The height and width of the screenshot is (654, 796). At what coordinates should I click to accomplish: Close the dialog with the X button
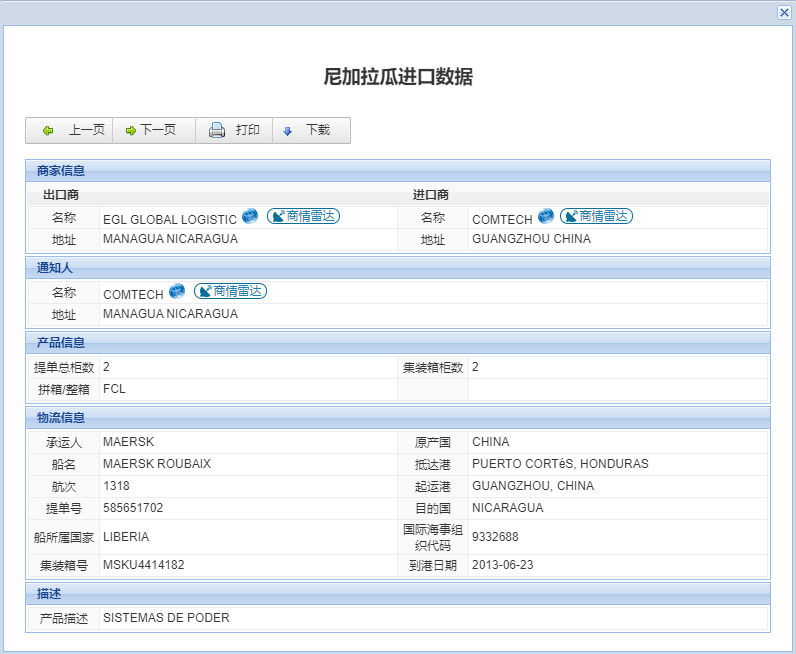pyautogui.click(x=784, y=12)
